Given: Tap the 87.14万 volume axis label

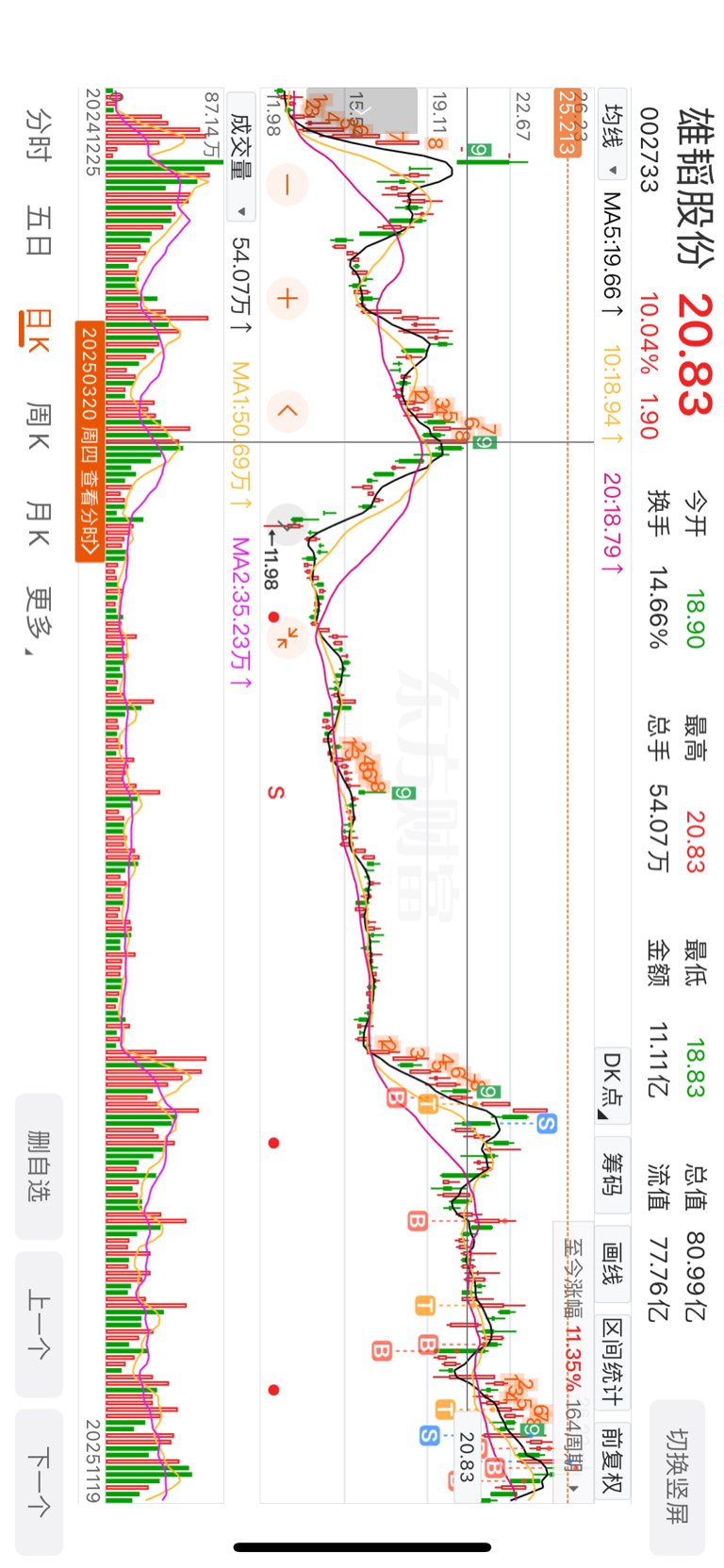Looking at the screenshot, I should 212,124.
